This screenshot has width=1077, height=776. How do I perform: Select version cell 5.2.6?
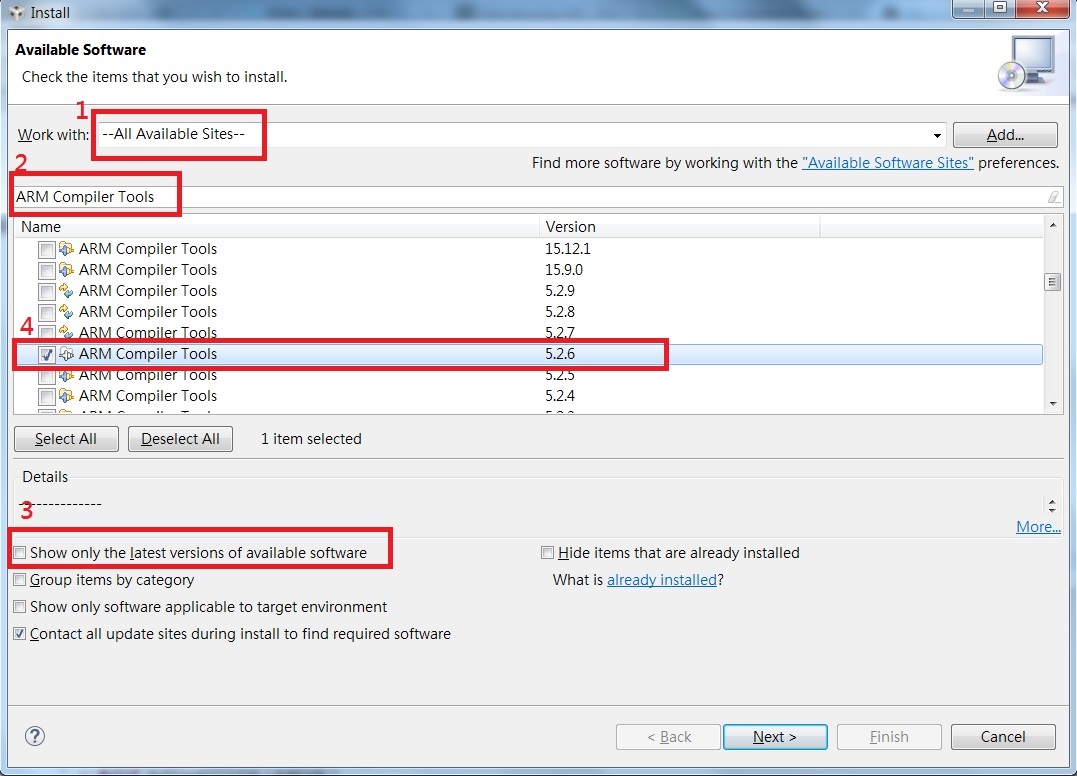(560, 354)
